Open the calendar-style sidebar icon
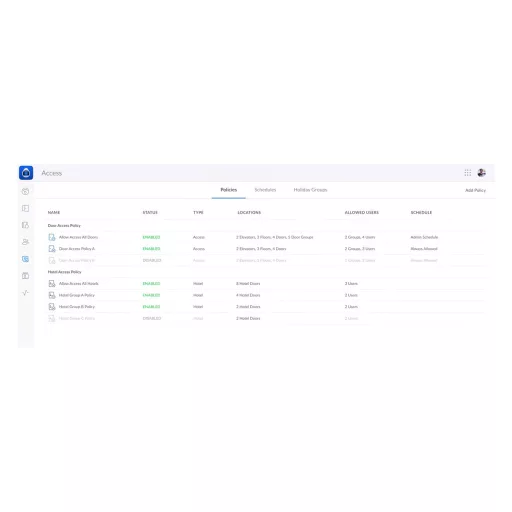512x512 pixels. (x=25, y=276)
